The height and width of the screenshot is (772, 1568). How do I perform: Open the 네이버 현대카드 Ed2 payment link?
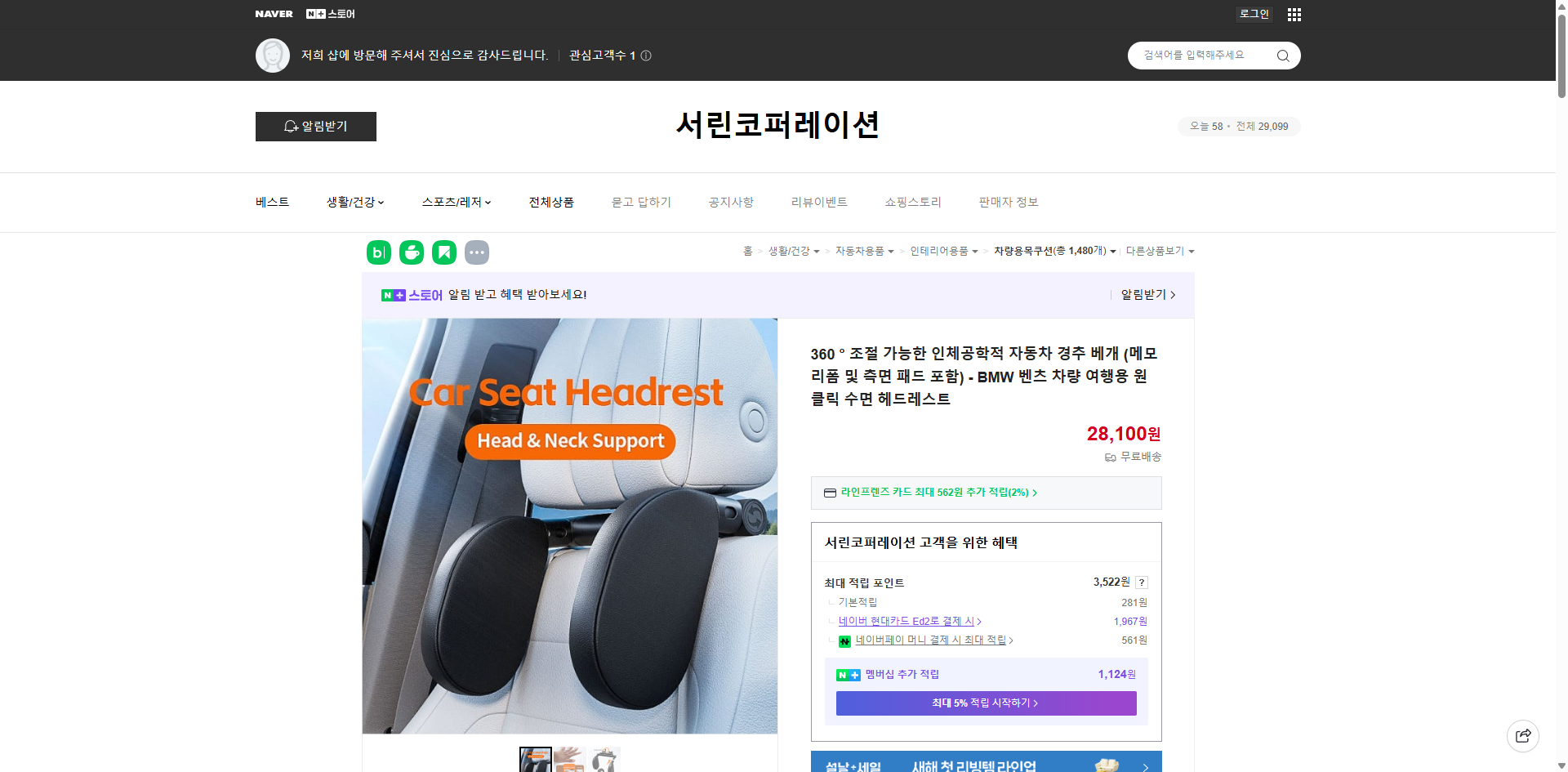pos(906,621)
